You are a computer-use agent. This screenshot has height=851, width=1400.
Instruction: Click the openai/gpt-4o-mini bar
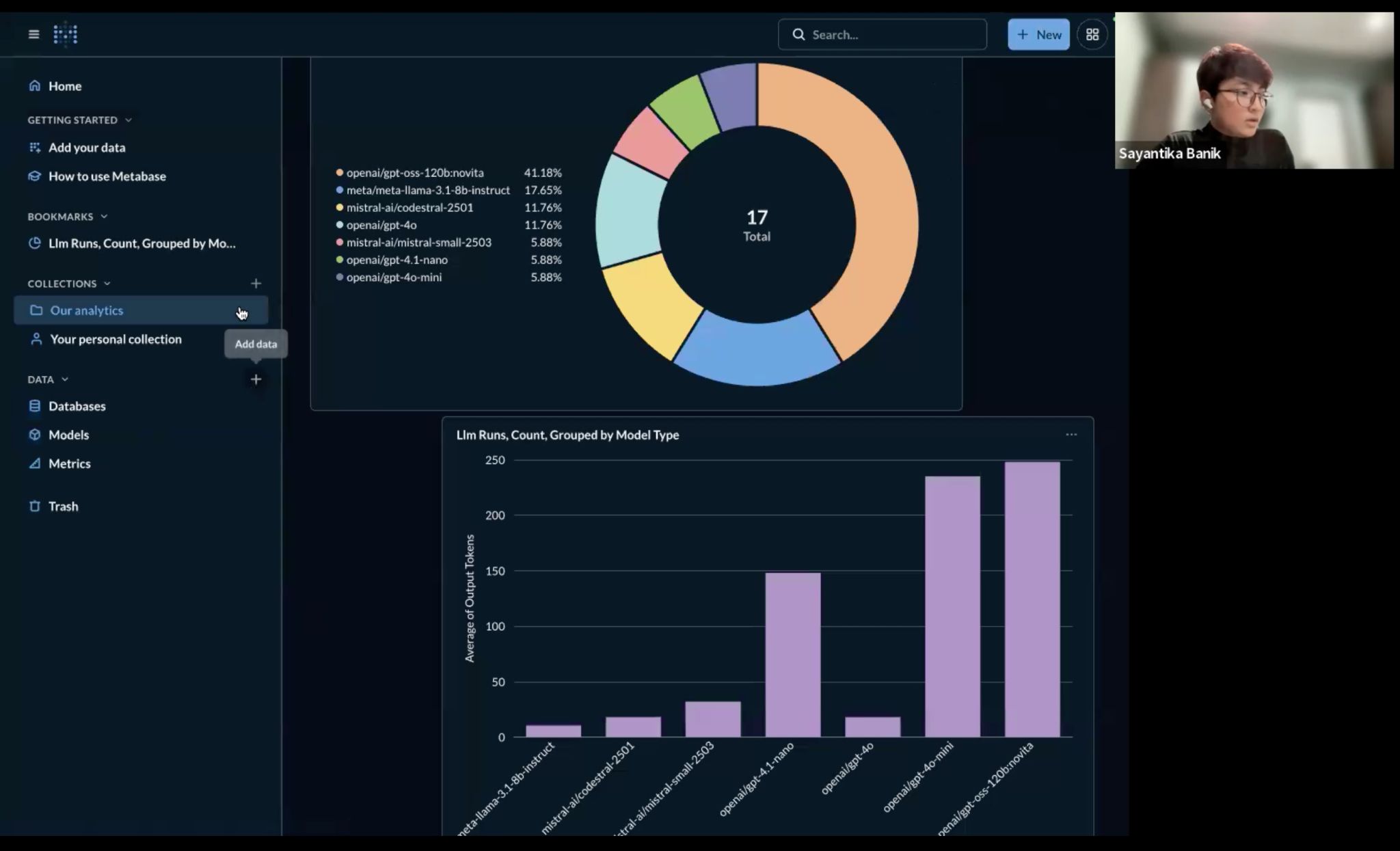tap(952, 606)
